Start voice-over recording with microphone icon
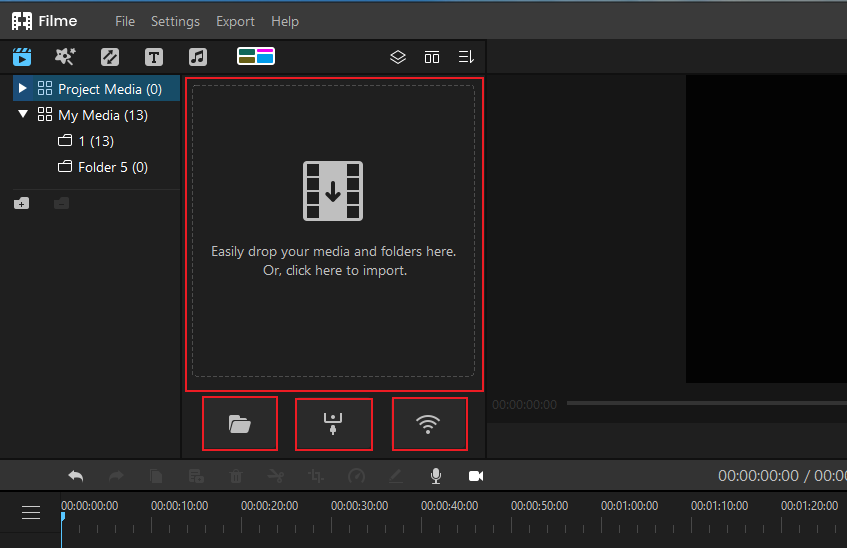847x548 pixels. (x=436, y=476)
